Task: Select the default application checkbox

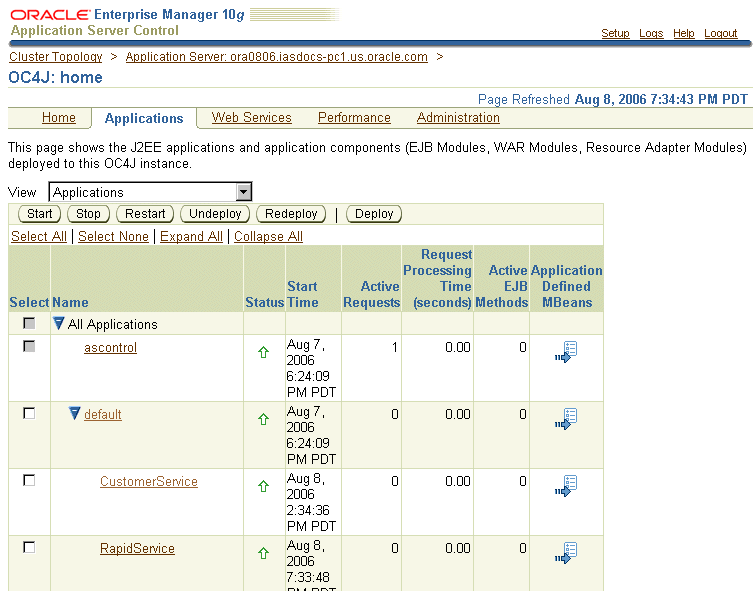Action: (29, 413)
